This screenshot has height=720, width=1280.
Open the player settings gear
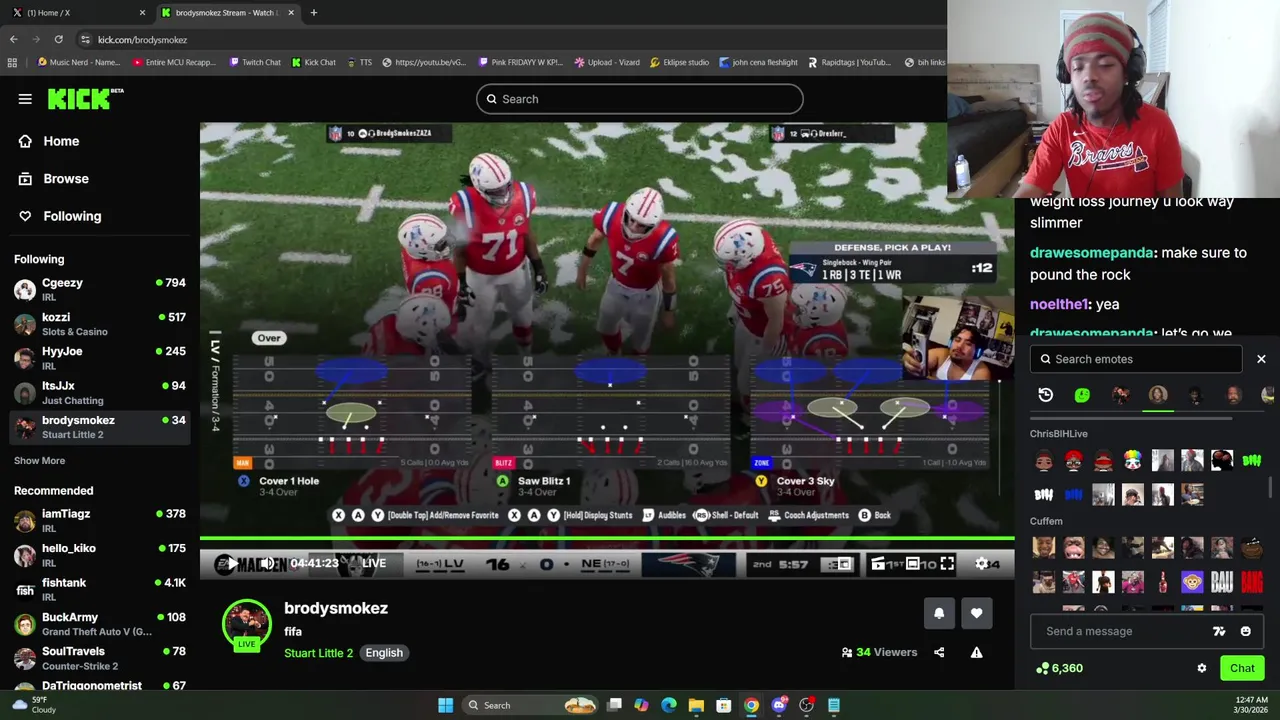tap(981, 564)
